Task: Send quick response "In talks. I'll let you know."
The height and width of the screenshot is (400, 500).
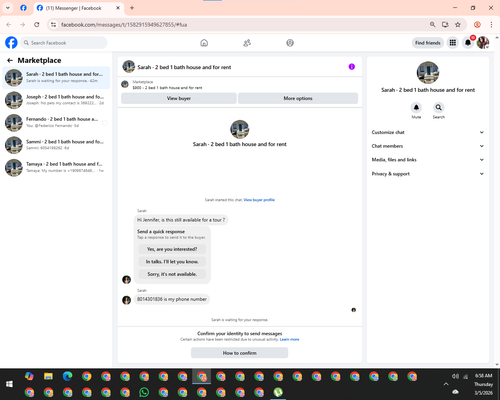Action: [172, 262]
